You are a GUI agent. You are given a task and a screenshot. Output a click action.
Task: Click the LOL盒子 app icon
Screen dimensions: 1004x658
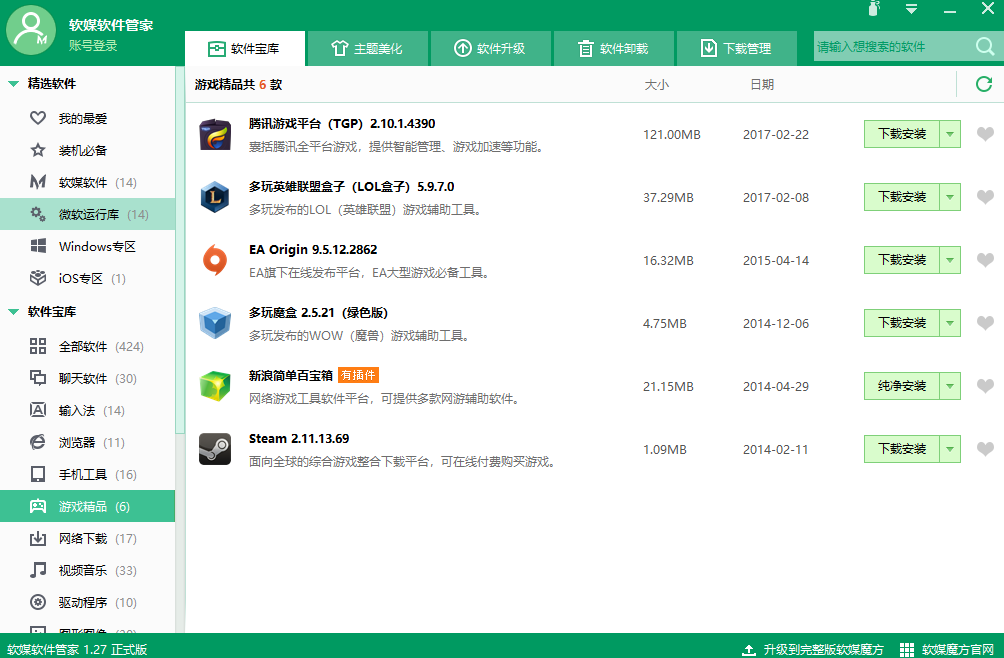215,197
